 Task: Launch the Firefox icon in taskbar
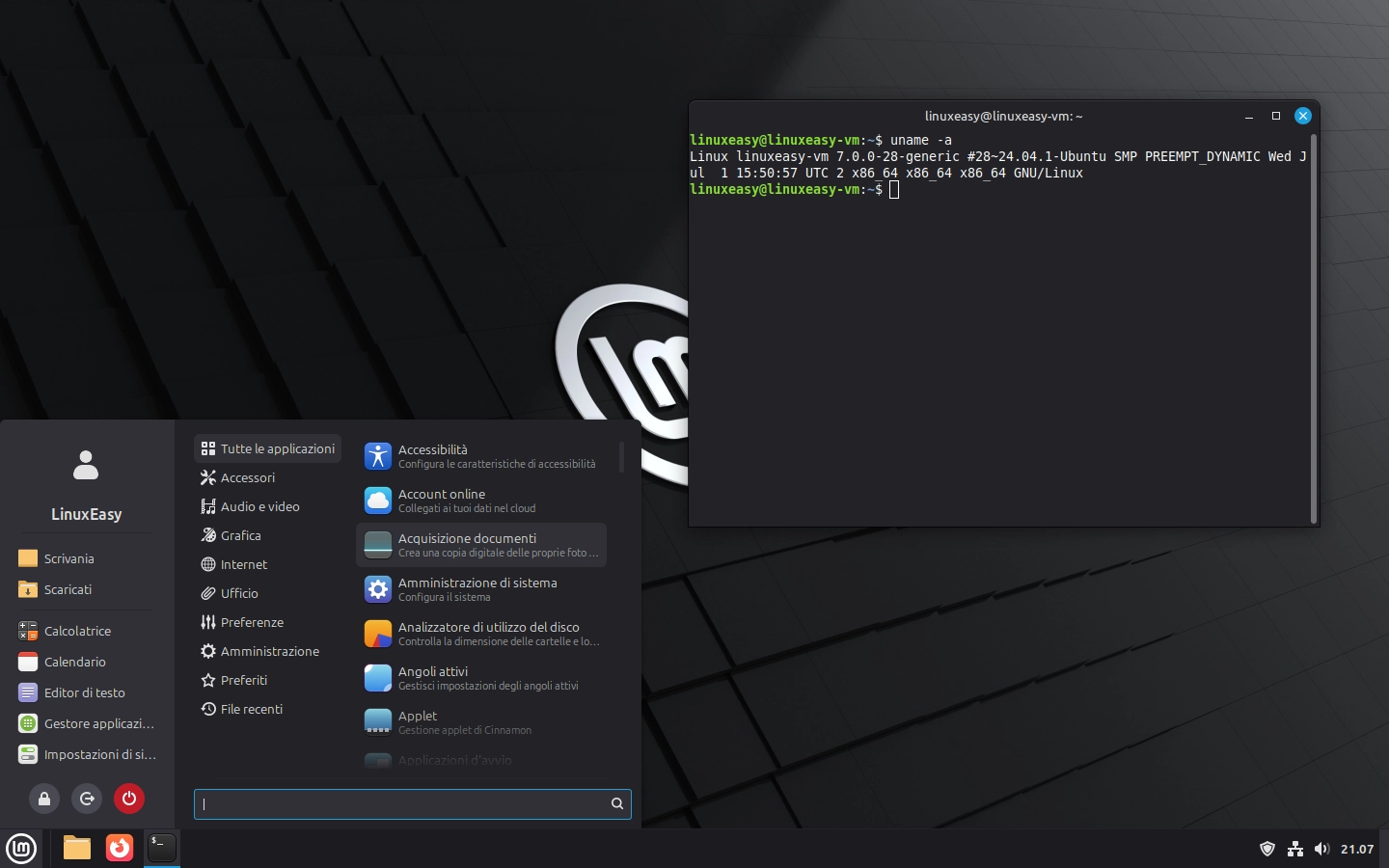[x=120, y=848]
